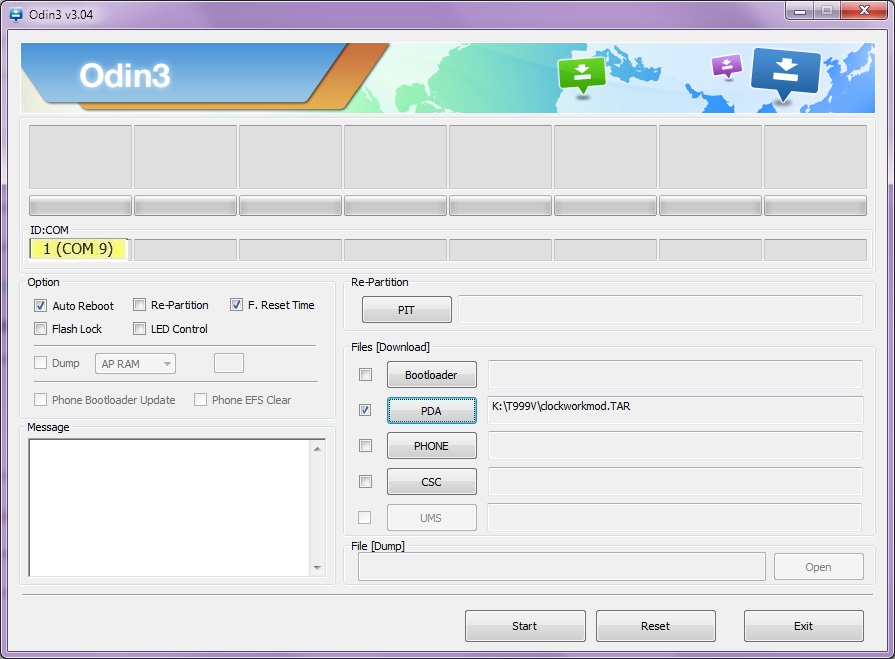The height and width of the screenshot is (659, 895).
Task: Enable the Re-Partition checkbox
Action: pyautogui.click(x=140, y=305)
